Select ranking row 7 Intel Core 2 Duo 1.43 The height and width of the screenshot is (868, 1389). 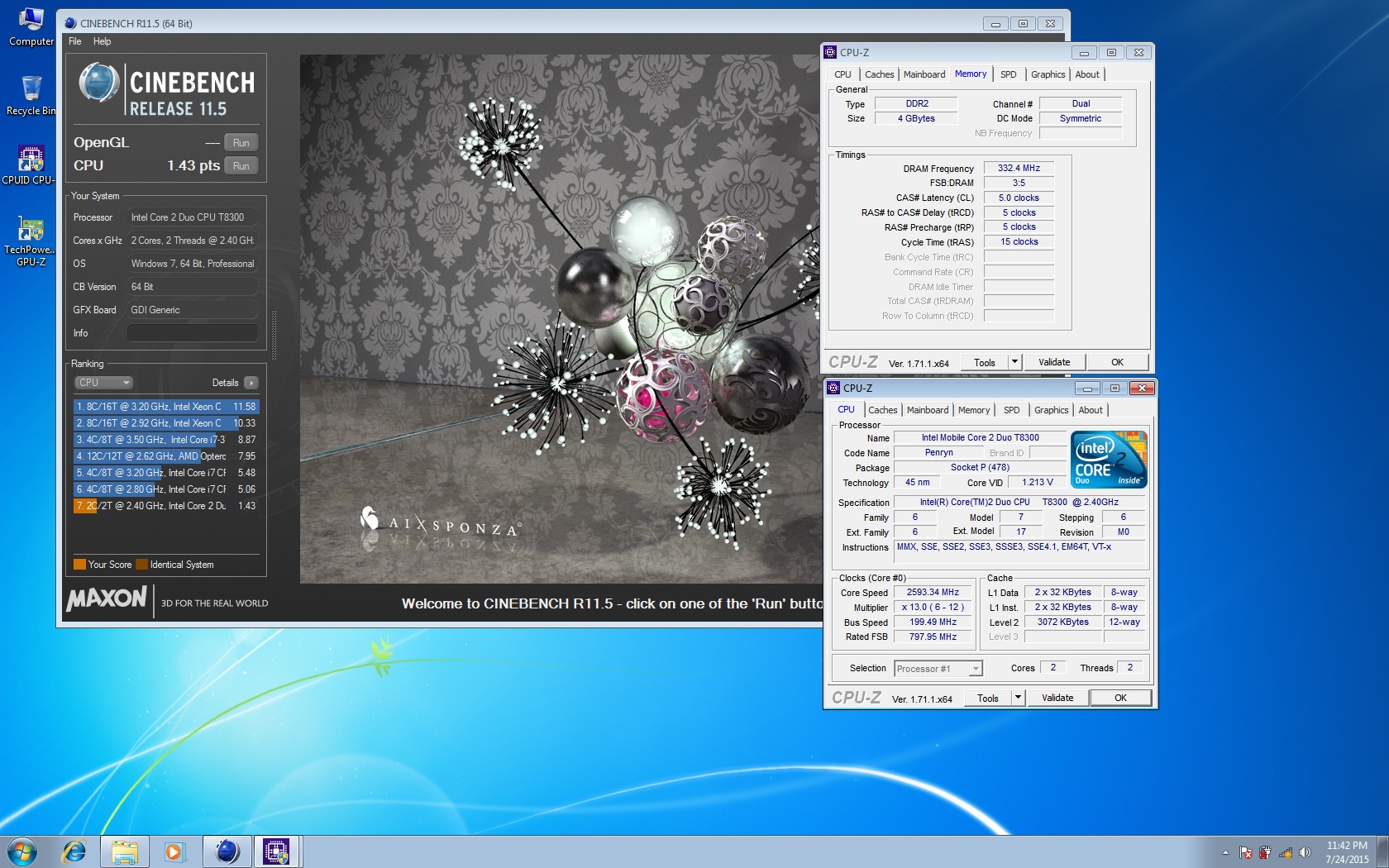(166, 506)
